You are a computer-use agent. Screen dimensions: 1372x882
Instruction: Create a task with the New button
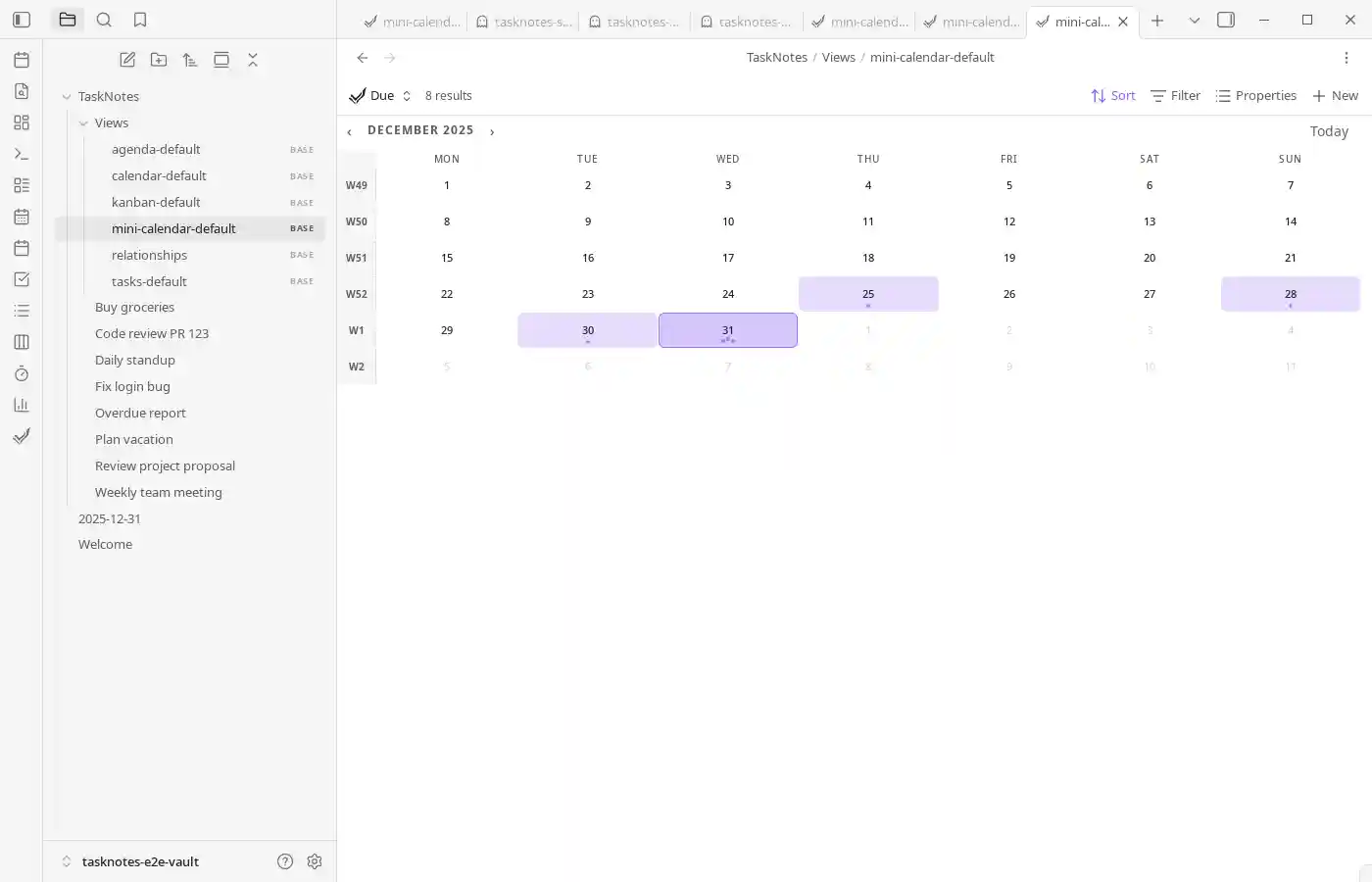[x=1335, y=95]
